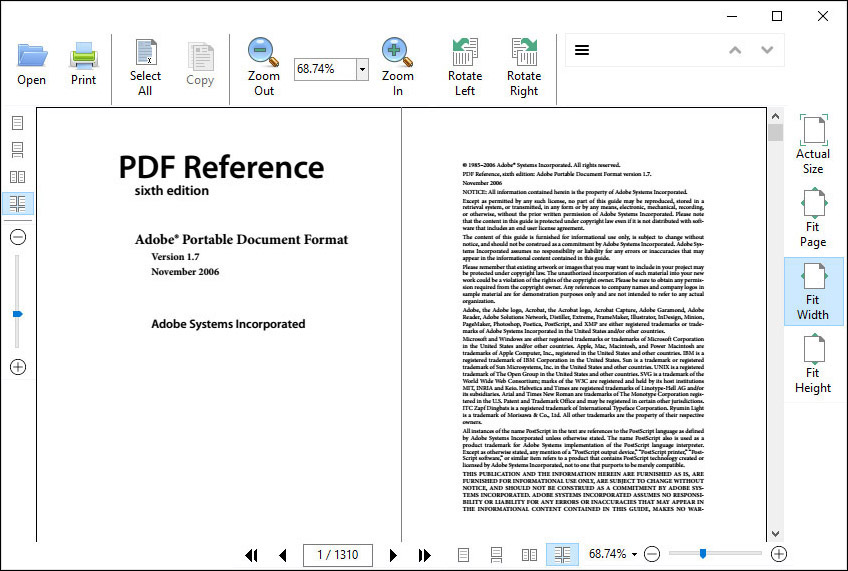
Task: Choose the Fit Height option
Action: click(x=813, y=364)
